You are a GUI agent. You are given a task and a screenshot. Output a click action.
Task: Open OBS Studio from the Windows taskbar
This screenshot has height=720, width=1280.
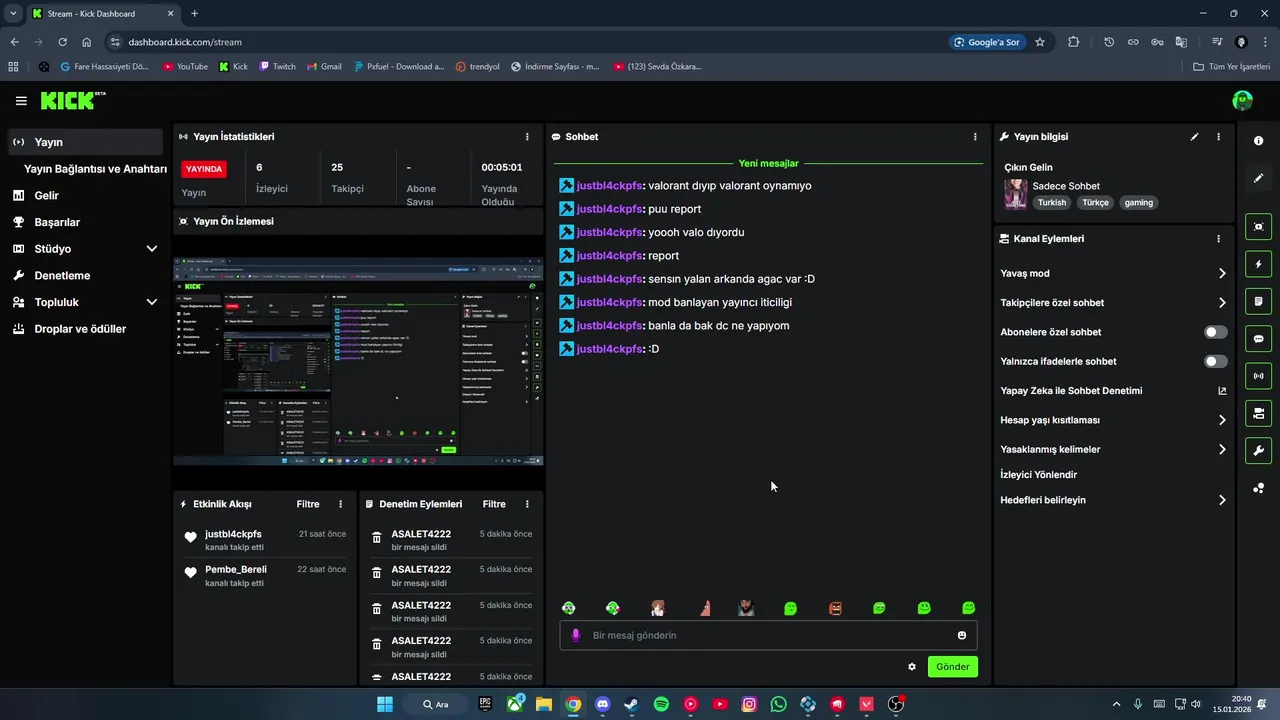(896, 704)
